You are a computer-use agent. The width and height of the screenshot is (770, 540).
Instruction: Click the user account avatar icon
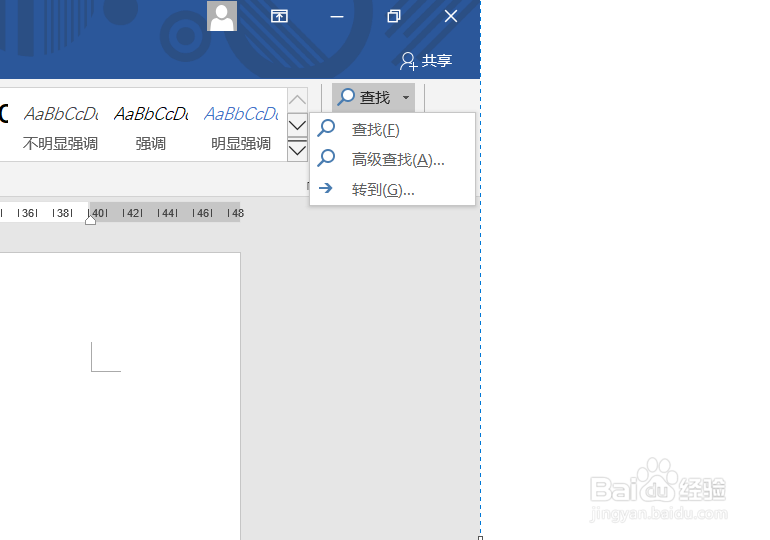221,16
